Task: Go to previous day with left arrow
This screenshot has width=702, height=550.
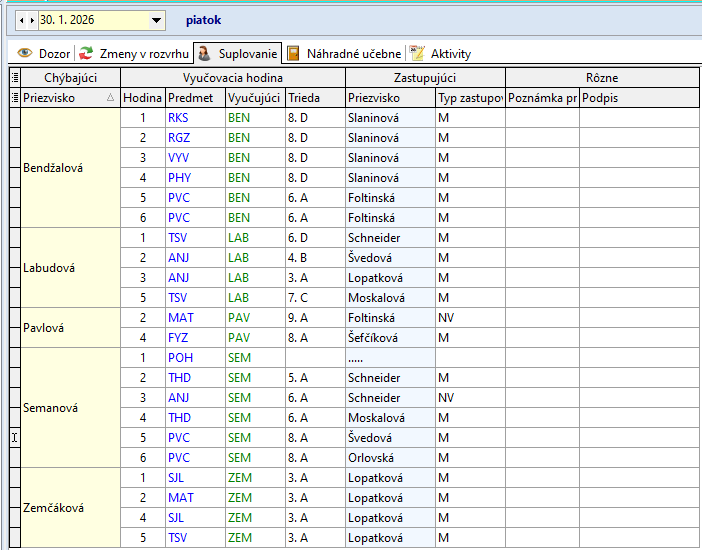Action: click(22, 19)
